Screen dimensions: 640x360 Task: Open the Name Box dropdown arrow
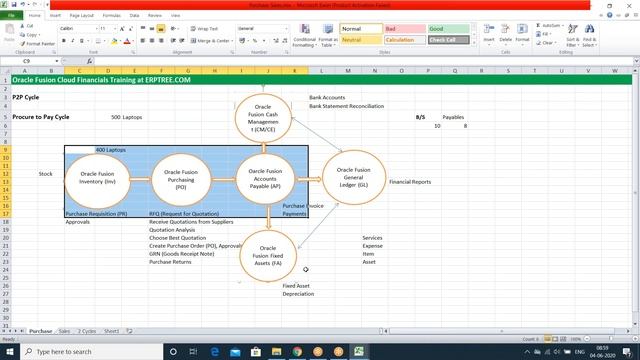tap(57, 61)
